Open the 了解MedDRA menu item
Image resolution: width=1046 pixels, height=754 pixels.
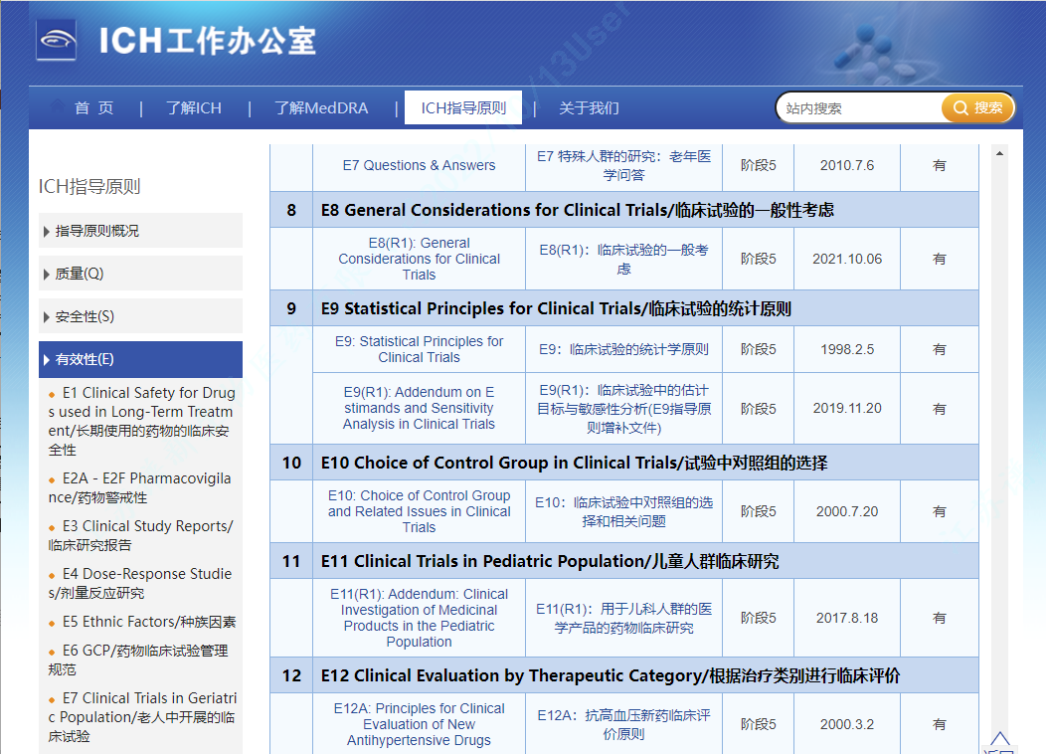click(322, 108)
